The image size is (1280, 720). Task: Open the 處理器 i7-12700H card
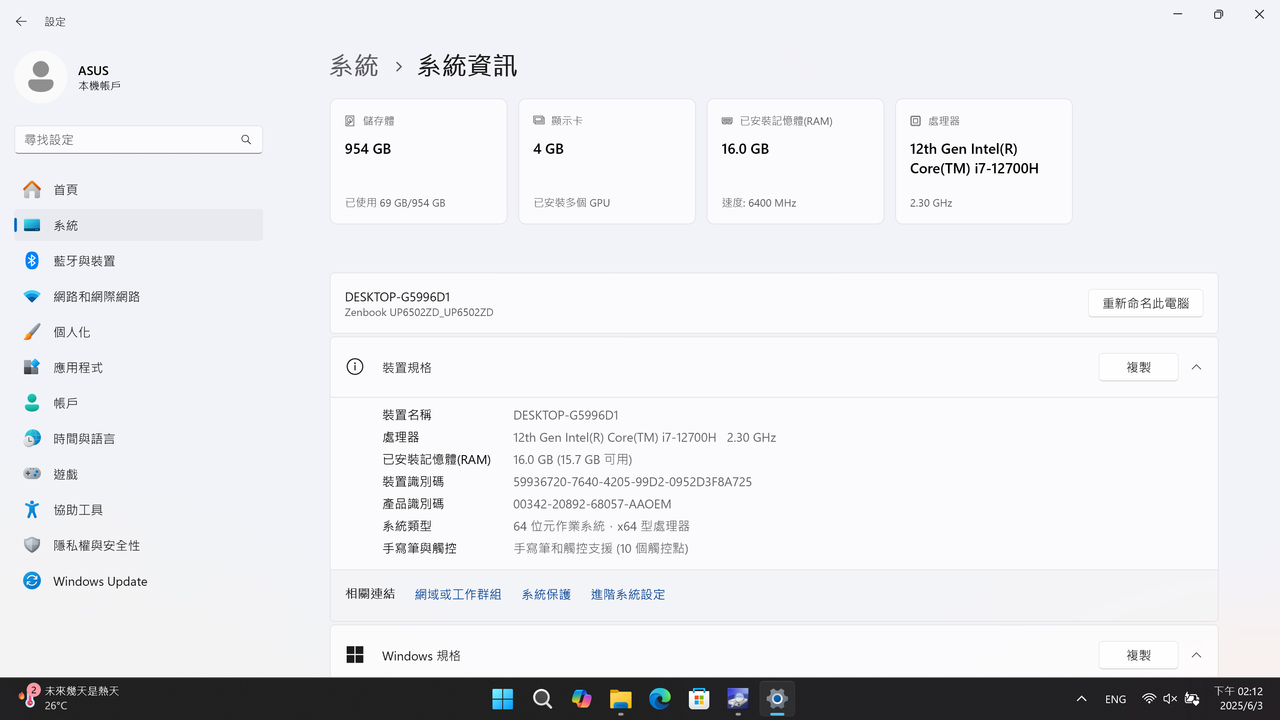coord(984,161)
